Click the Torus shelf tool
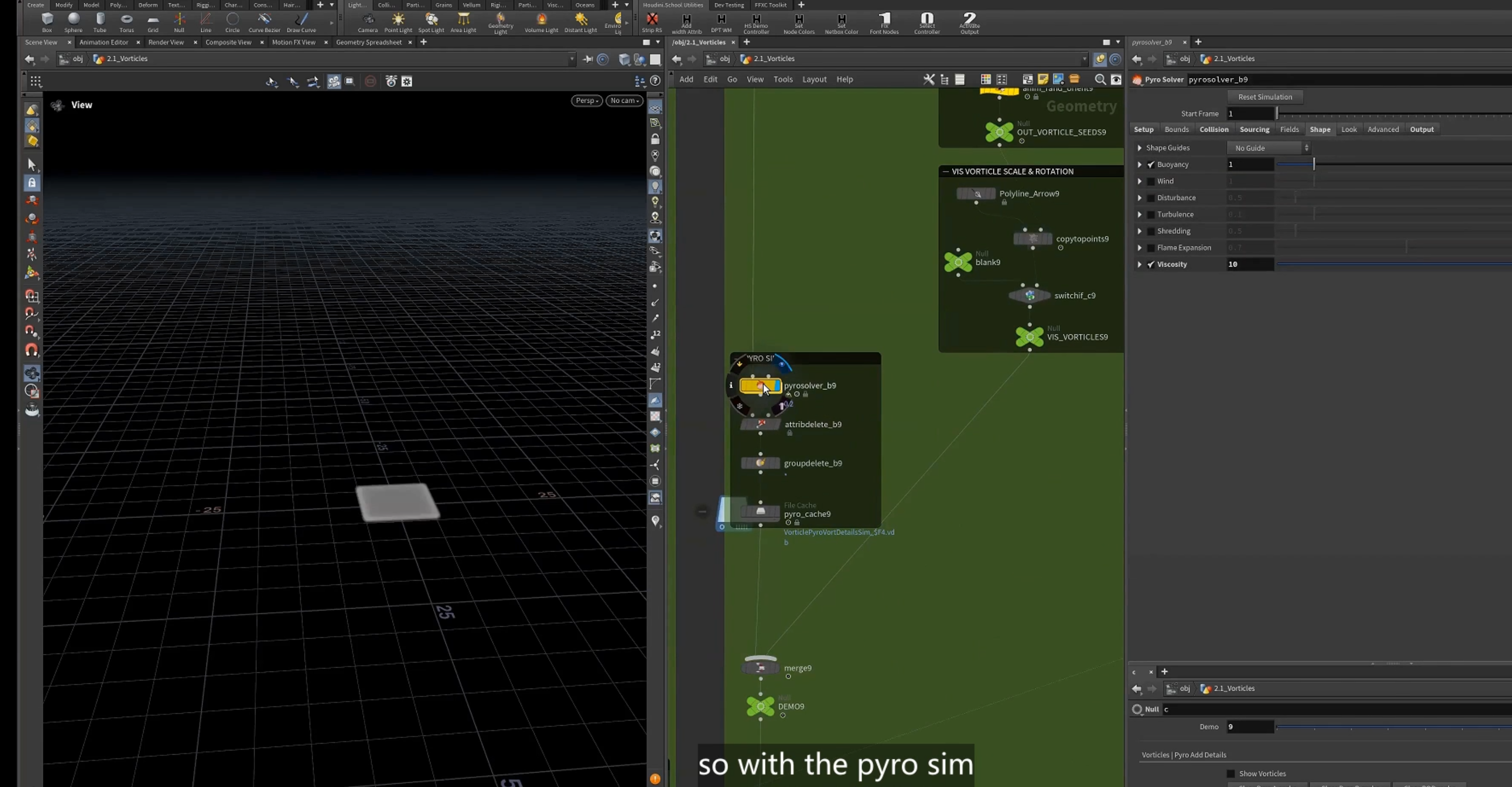The height and width of the screenshot is (787, 1512). 126,22
